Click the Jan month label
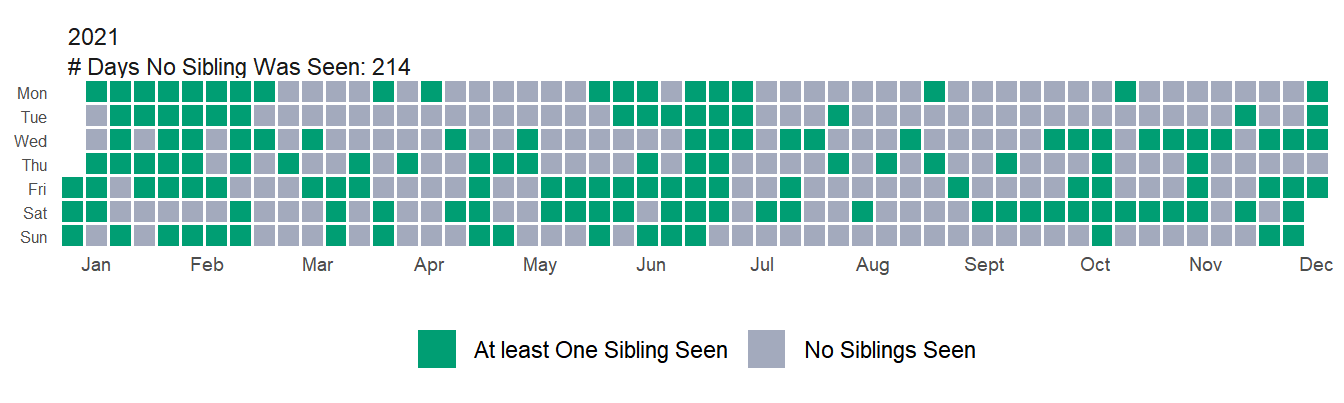1344x403 pixels. pyautogui.click(x=96, y=265)
